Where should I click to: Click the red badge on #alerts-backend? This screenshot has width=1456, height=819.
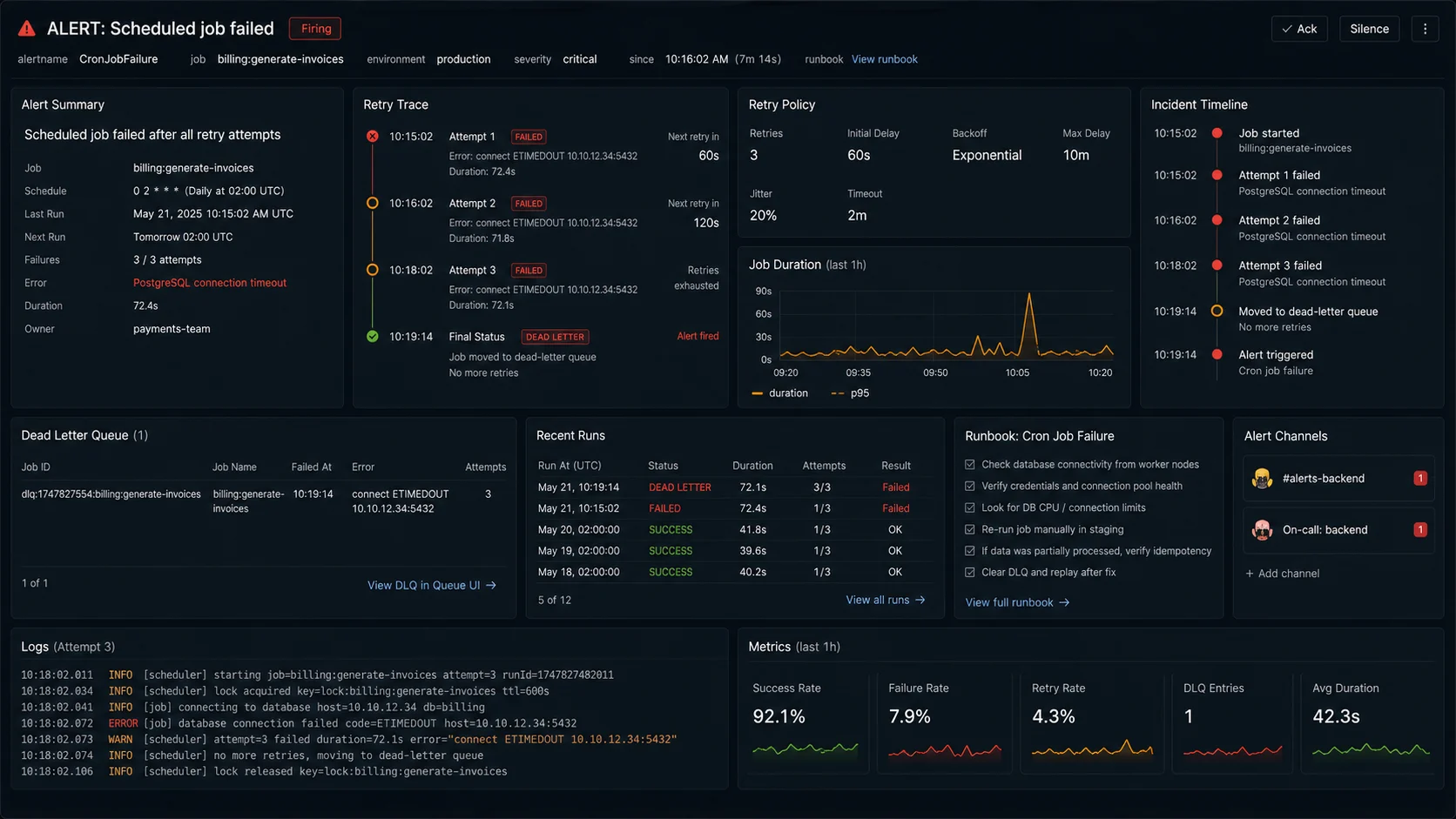tap(1420, 478)
